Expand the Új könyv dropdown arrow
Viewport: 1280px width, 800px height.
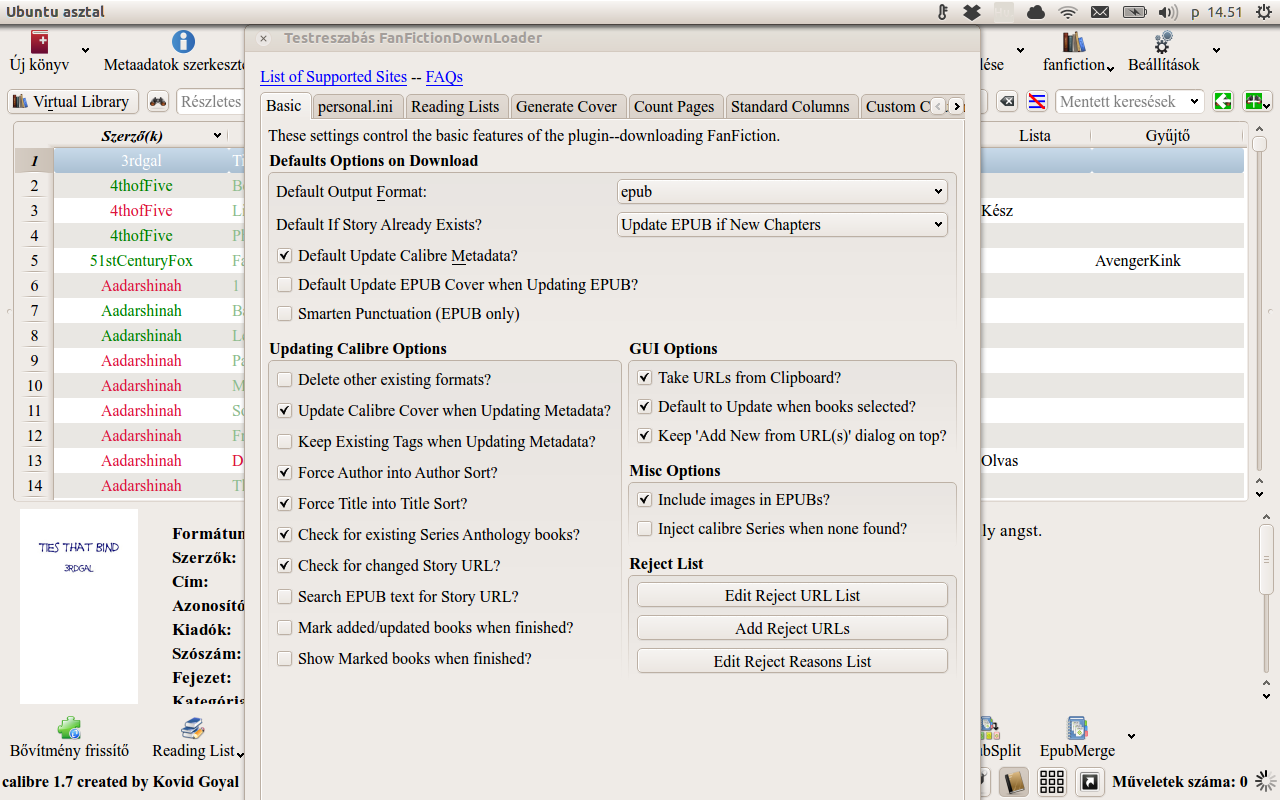click(85, 50)
